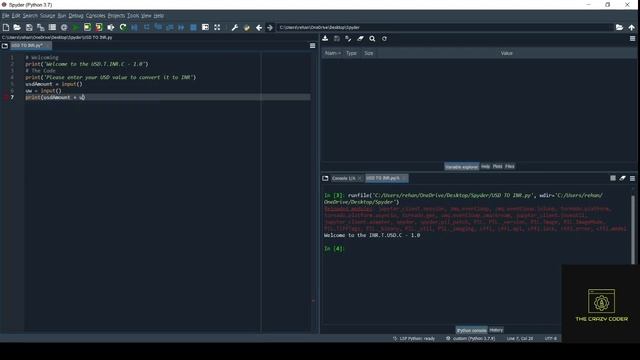This screenshot has width=640, height=360.
Task: Start debugging with the debug file icon
Action: coord(134,27)
